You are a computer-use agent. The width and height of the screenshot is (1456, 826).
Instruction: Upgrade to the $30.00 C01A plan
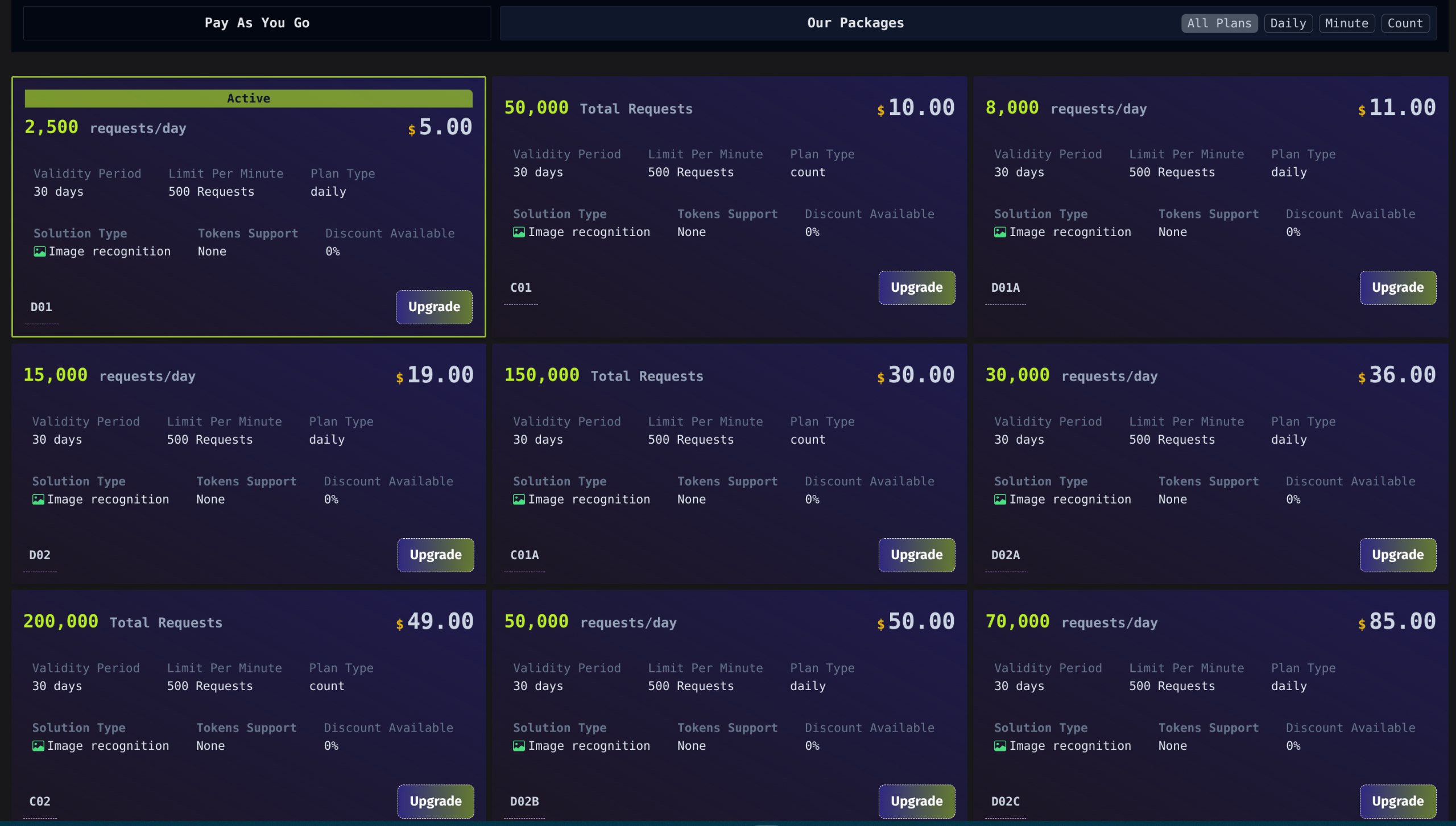[917, 555]
